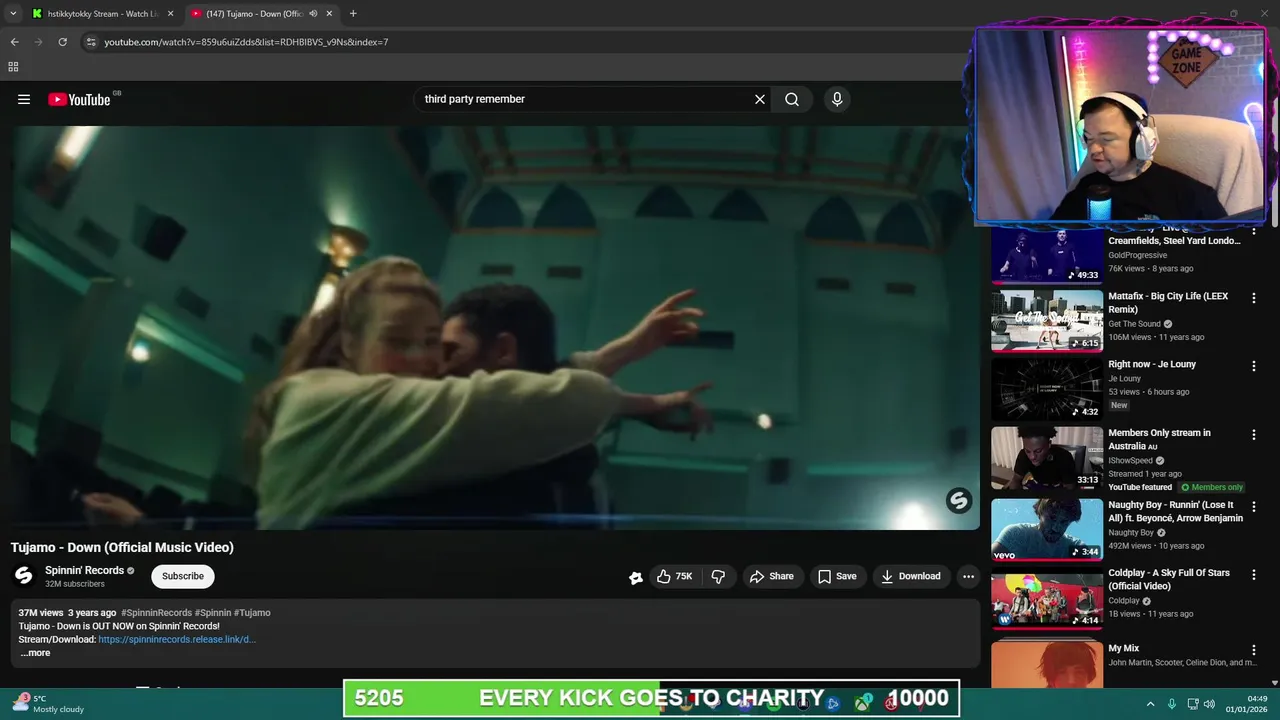Image resolution: width=1280 pixels, height=720 pixels.
Task: Like the video with the thumbs up button (75K)
Action: (x=674, y=576)
